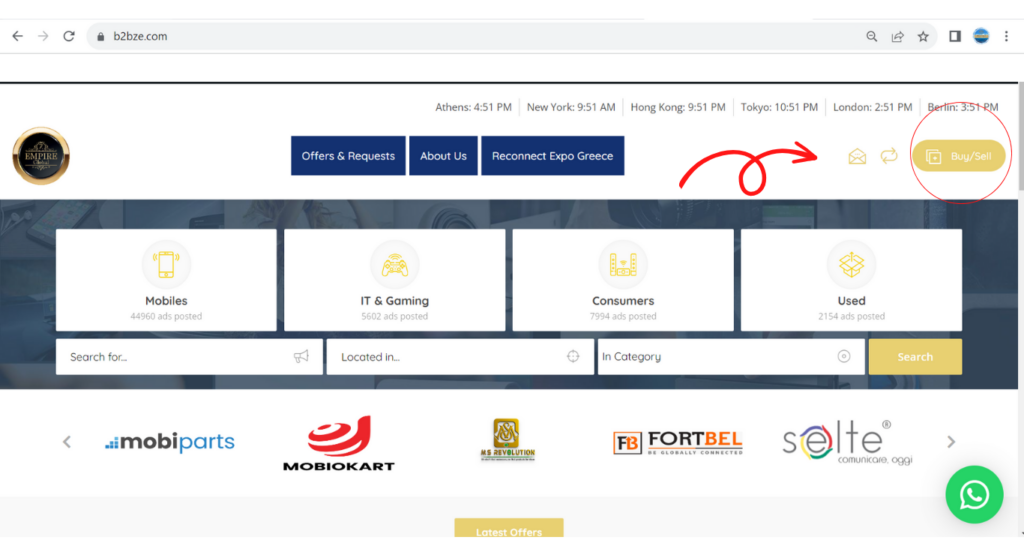
Task: Open Offers & Requests menu item
Action: [x=348, y=156]
